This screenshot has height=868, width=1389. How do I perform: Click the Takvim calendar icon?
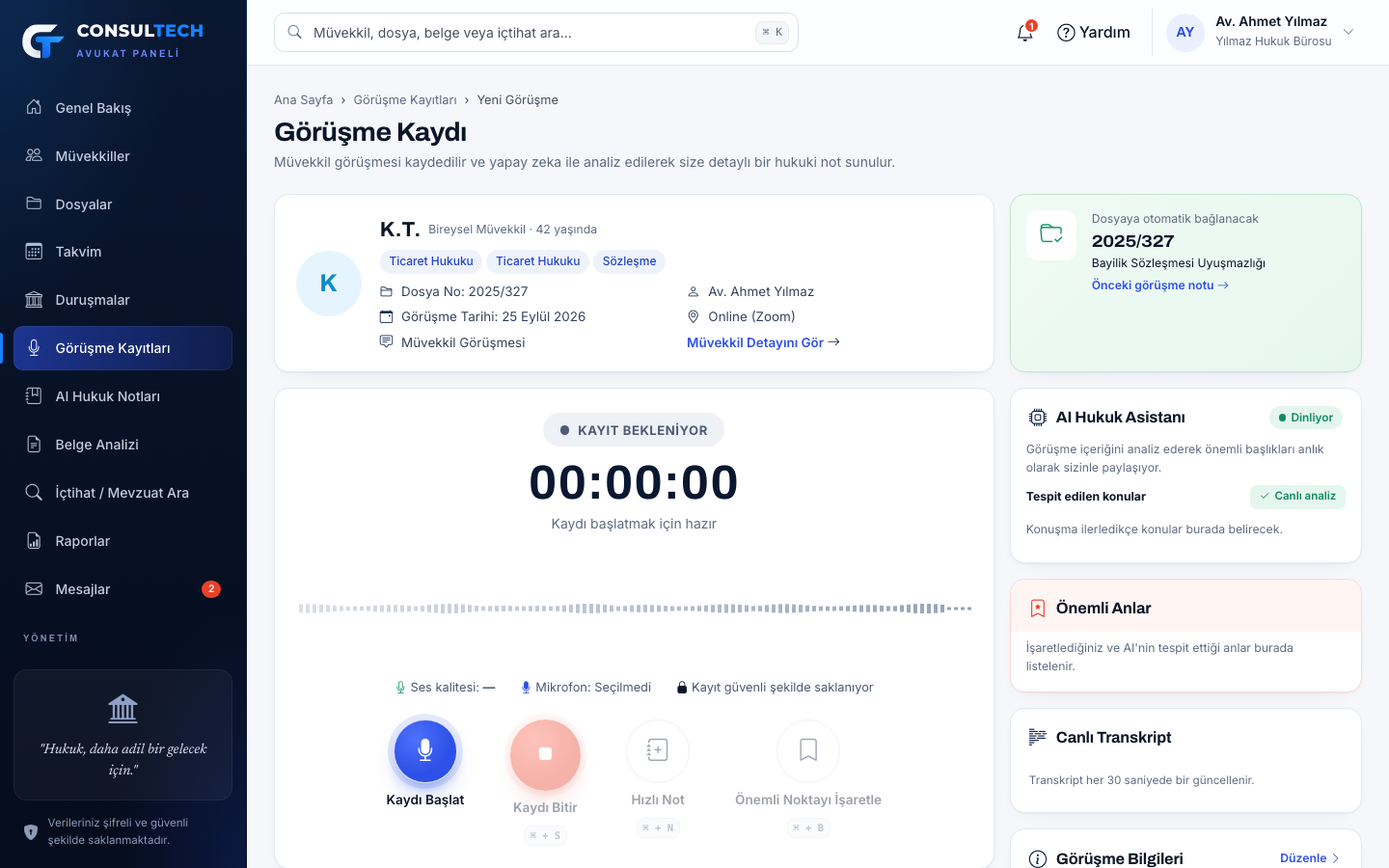click(34, 252)
